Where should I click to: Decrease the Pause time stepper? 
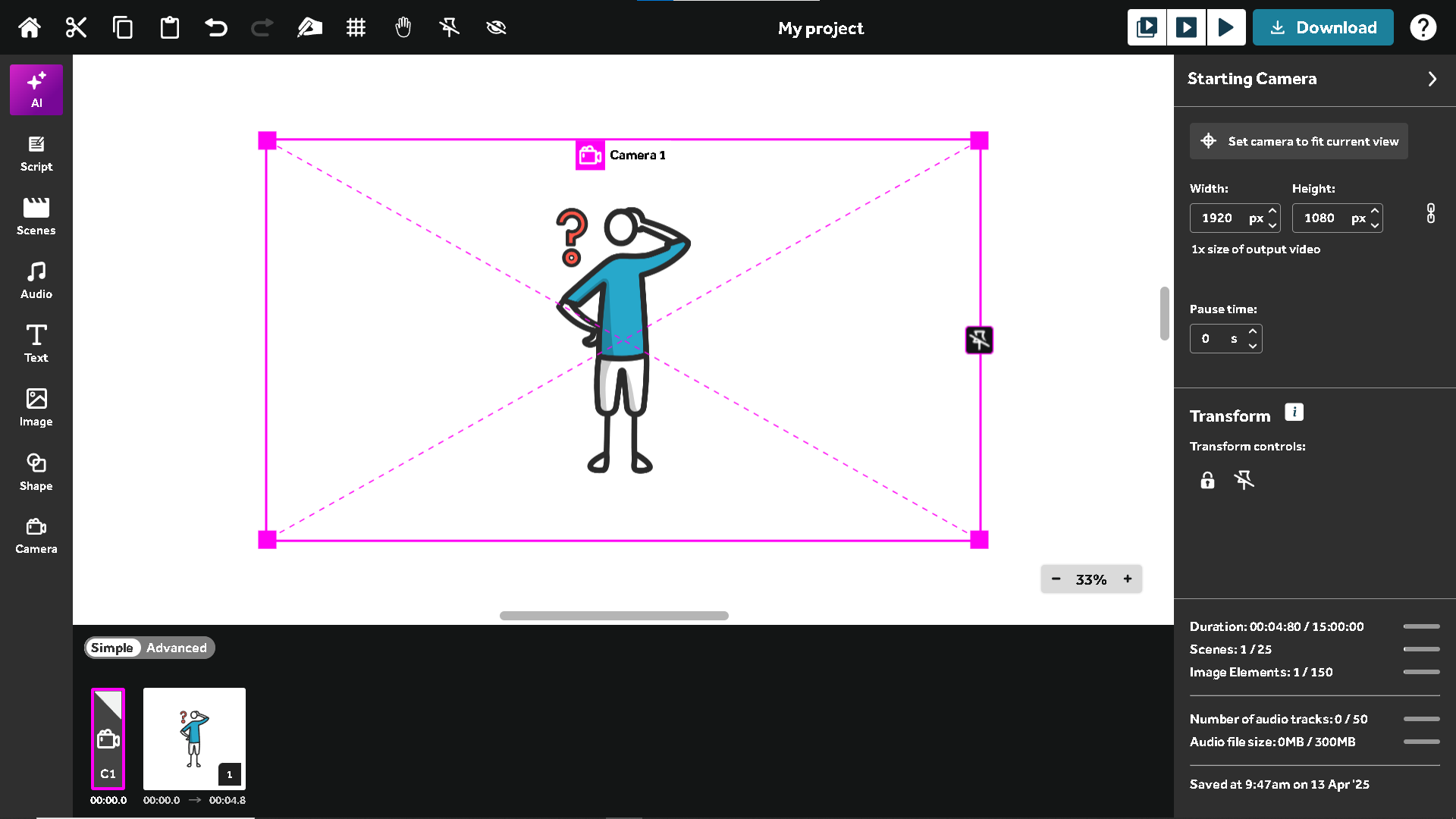1253,346
